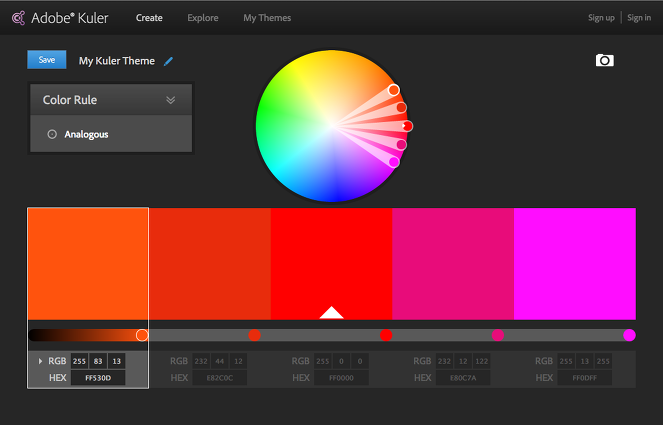Click the white base color triangle marker

point(332,313)
